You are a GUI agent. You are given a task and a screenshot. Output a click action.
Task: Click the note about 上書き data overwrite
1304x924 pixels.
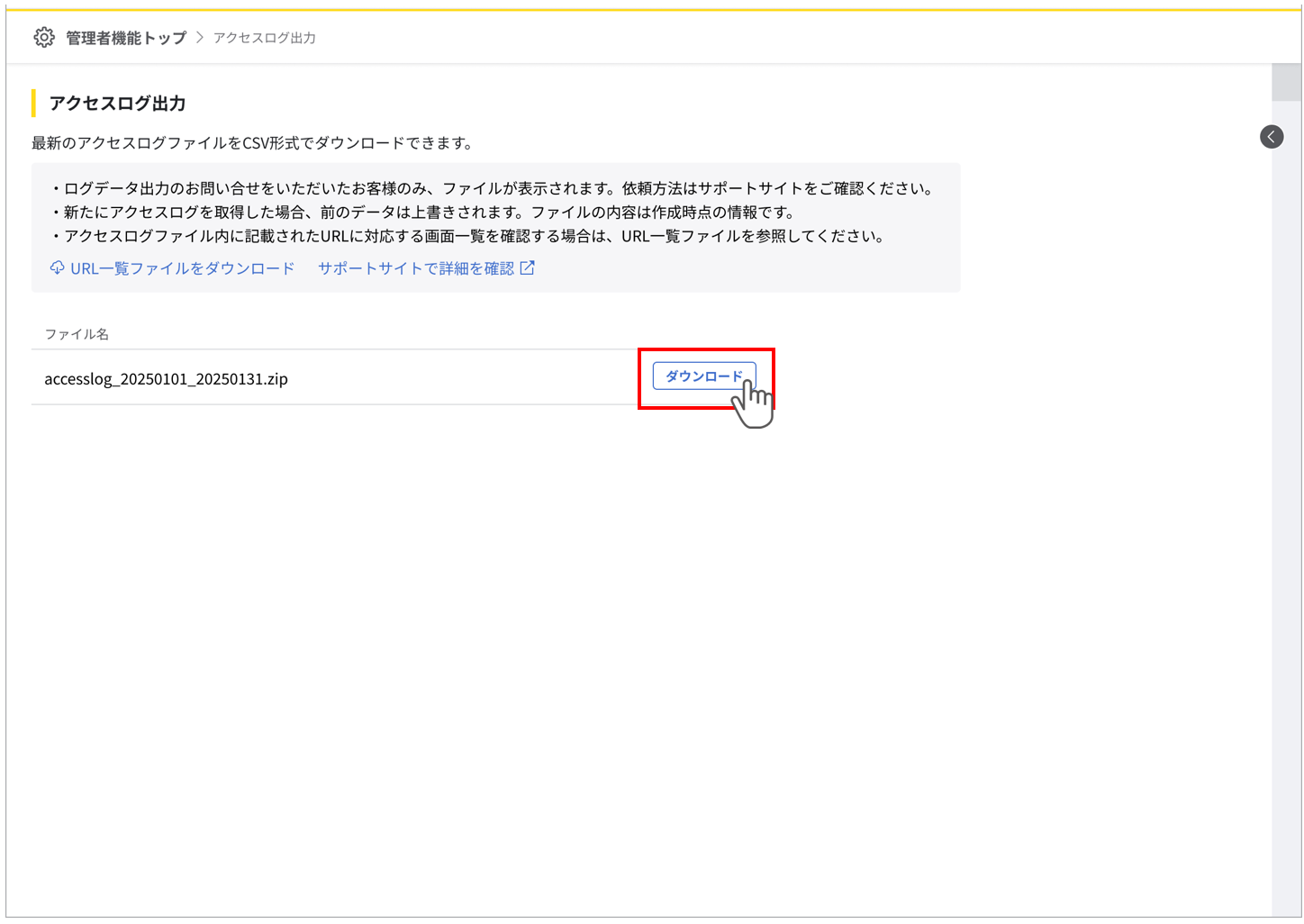click(x=423, y=213)
